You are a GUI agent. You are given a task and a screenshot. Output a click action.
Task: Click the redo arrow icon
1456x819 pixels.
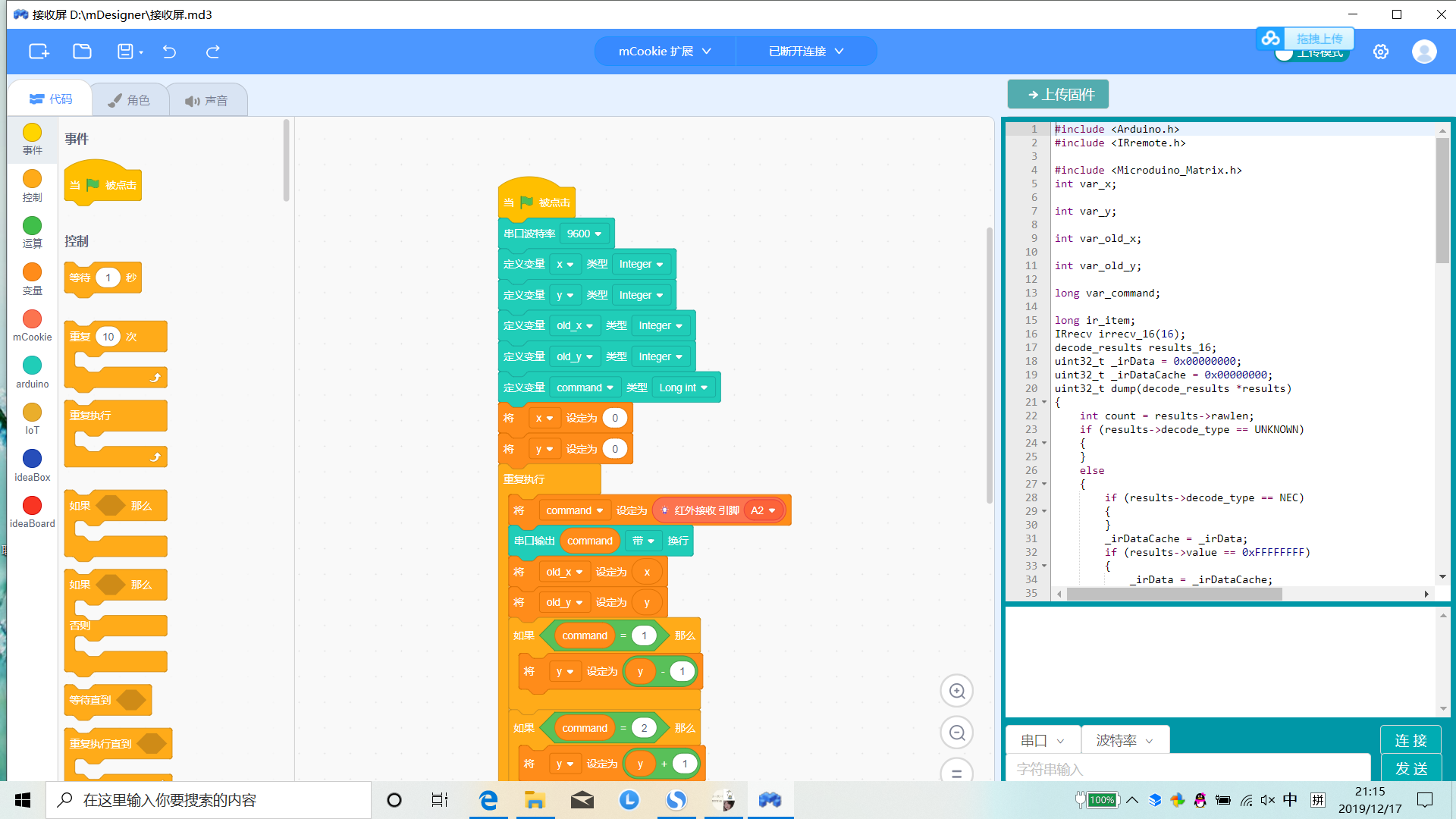click(213, 52)
